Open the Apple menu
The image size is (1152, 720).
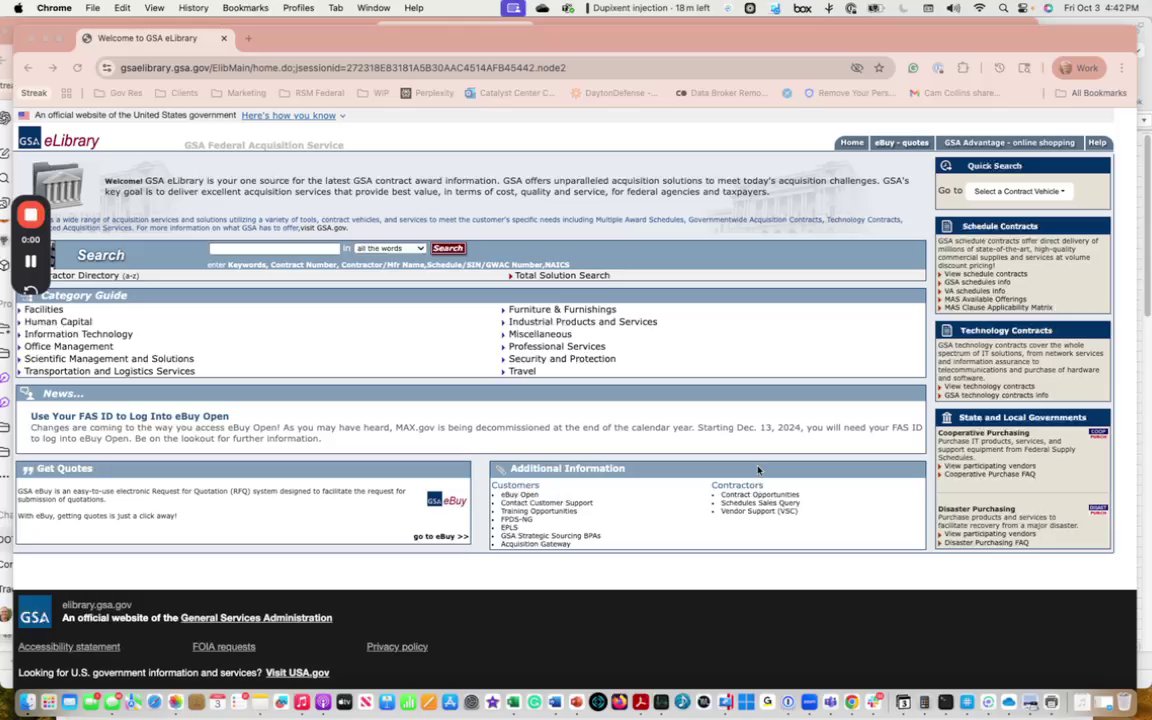tap(18, 8)
